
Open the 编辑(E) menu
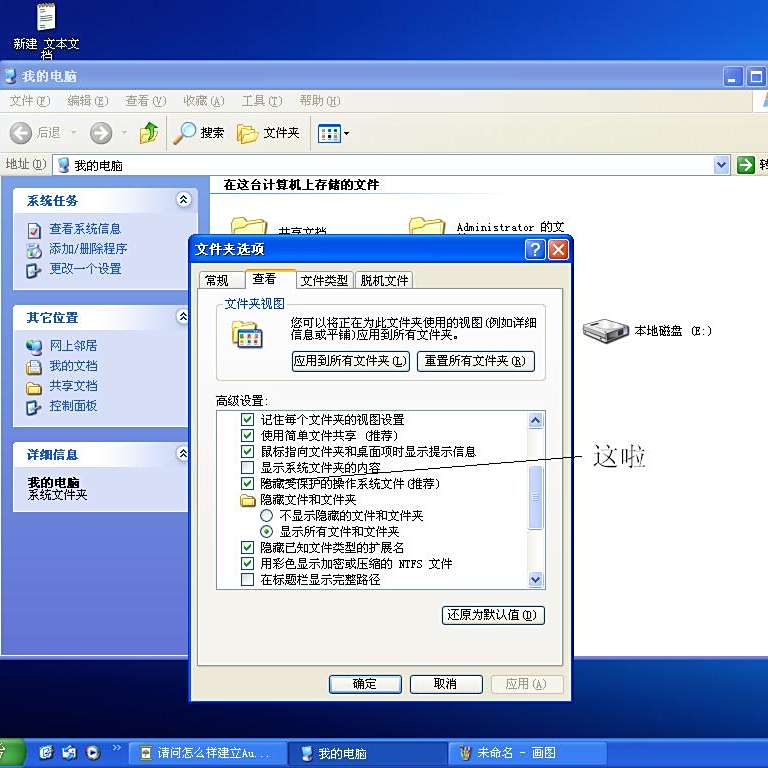(x=88, y=101)
